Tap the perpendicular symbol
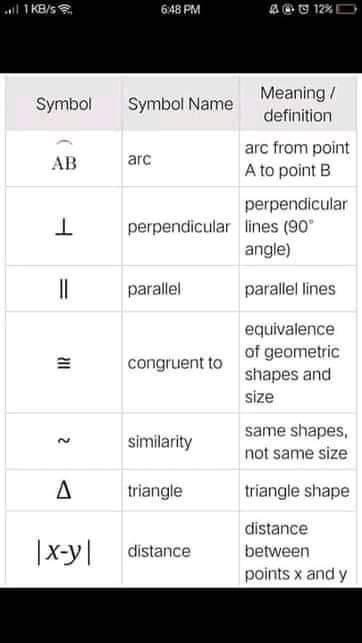 point(64,227)
